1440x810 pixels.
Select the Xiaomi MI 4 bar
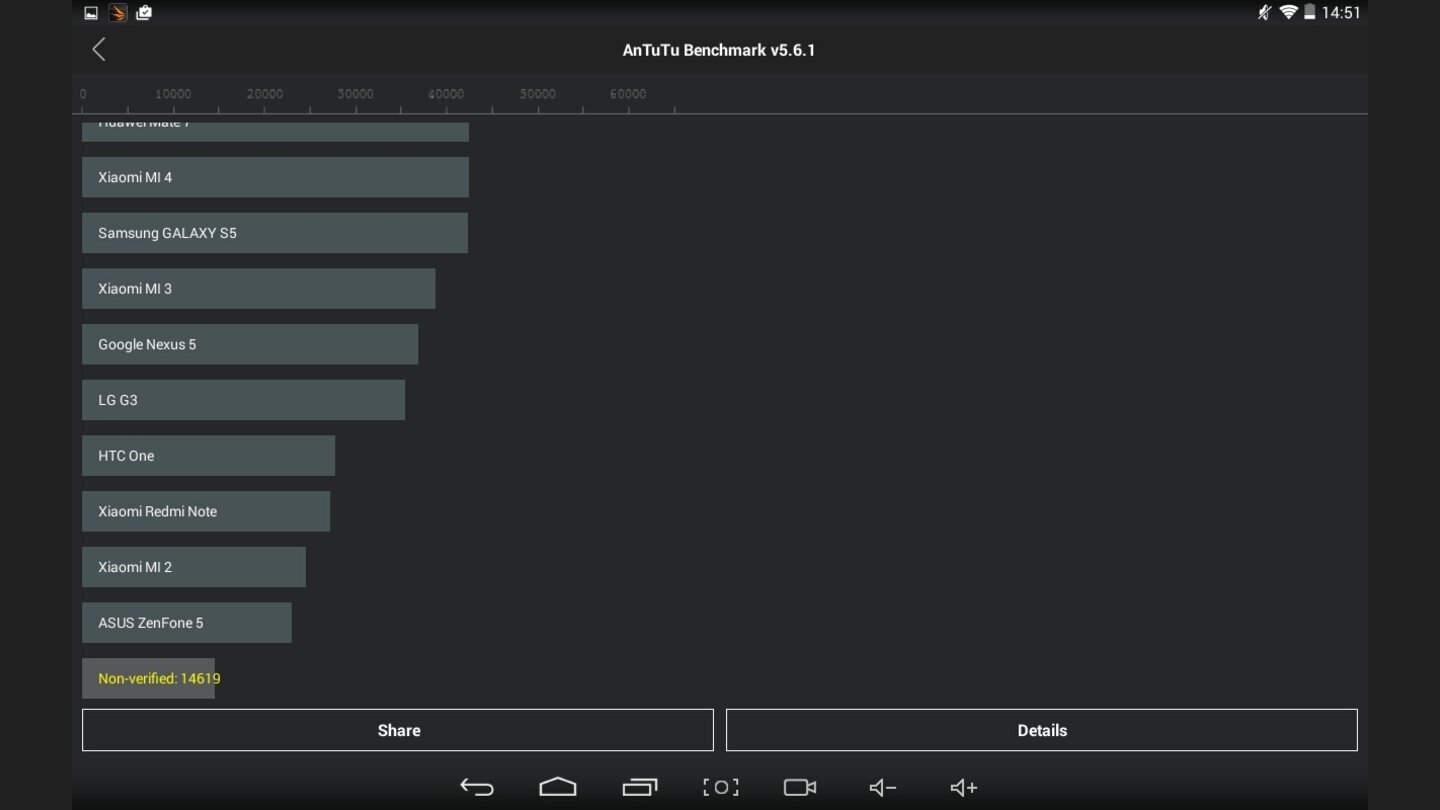click(x=275, y=177)
